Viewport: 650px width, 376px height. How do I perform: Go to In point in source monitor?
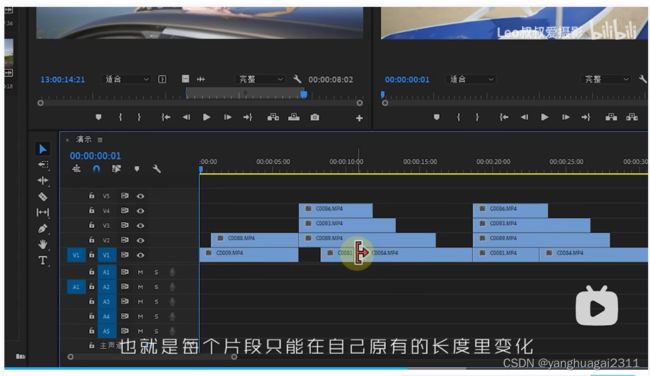[166, 117]
